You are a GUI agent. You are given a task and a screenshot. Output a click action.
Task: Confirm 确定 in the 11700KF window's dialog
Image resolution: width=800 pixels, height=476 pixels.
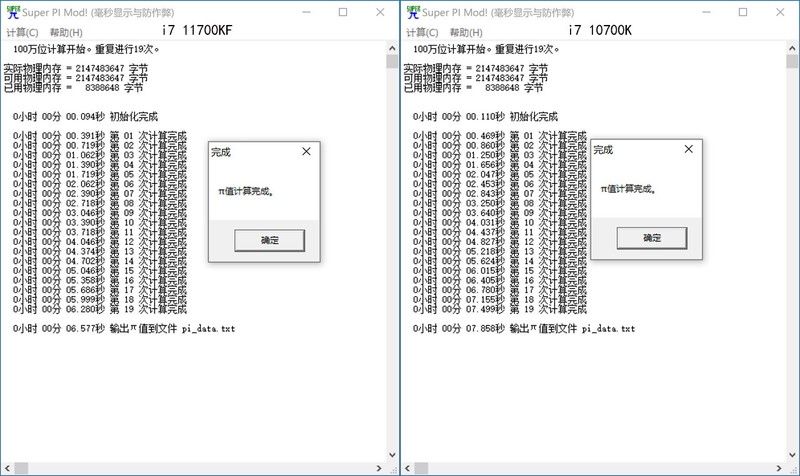(x=269, y=240)
